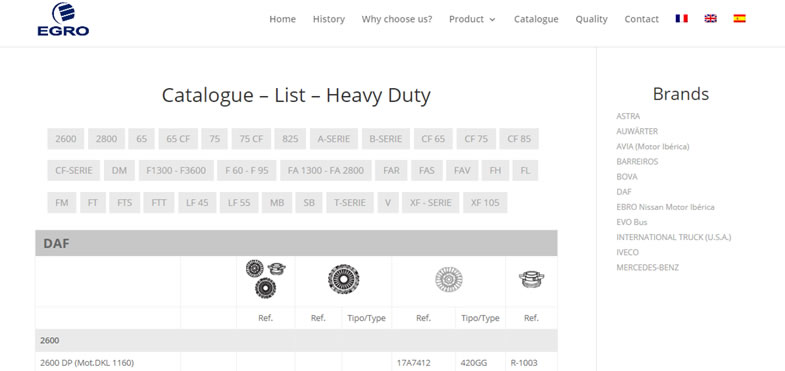Go to Why choose us? page

[397, 19]
